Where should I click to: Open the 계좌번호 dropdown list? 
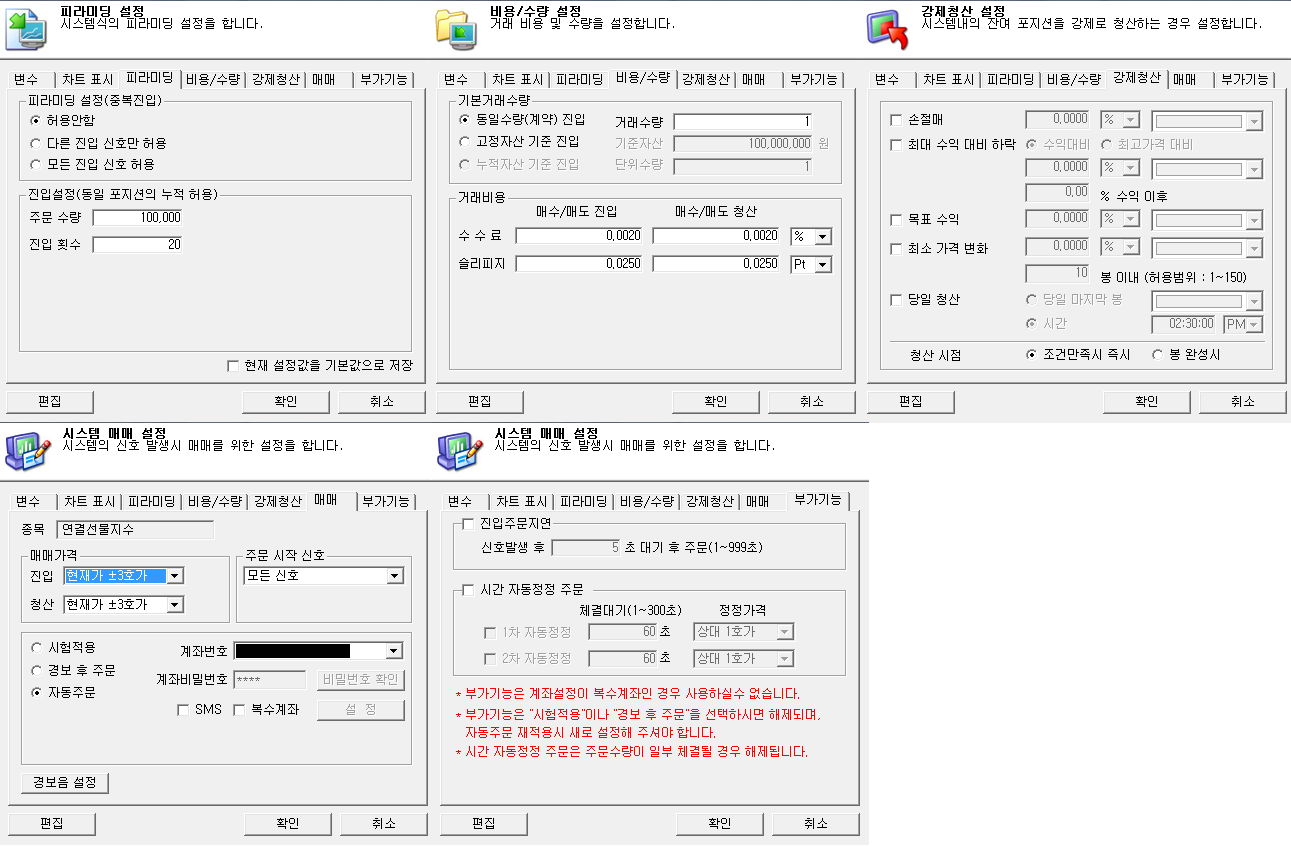(x=393, y=651)
